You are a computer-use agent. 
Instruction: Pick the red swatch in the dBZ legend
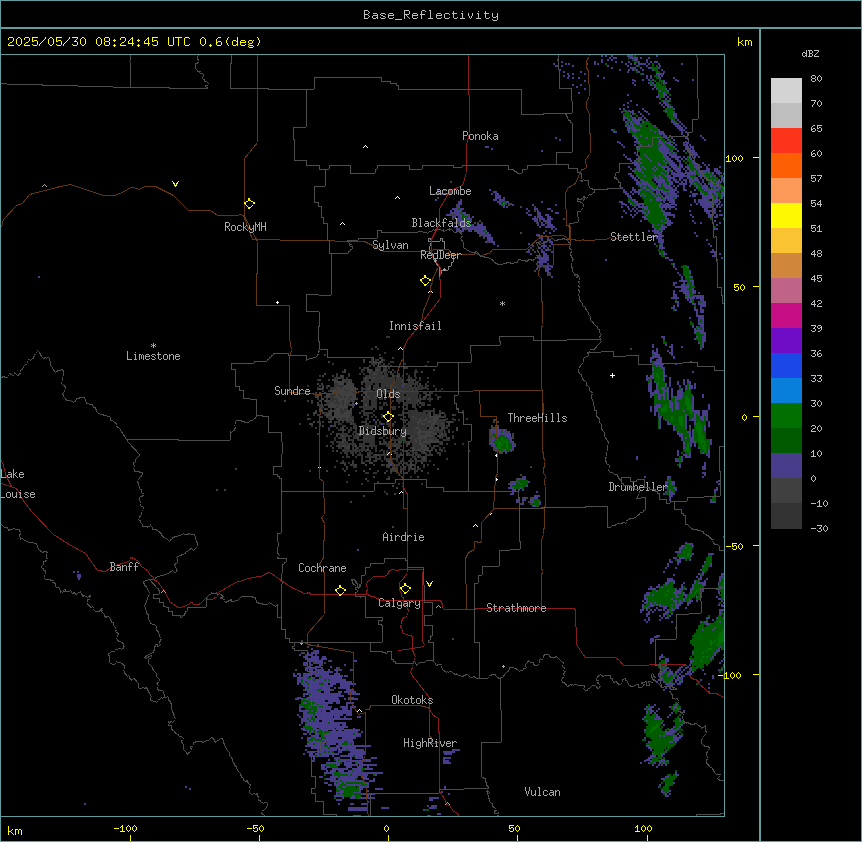click(786, 141)
